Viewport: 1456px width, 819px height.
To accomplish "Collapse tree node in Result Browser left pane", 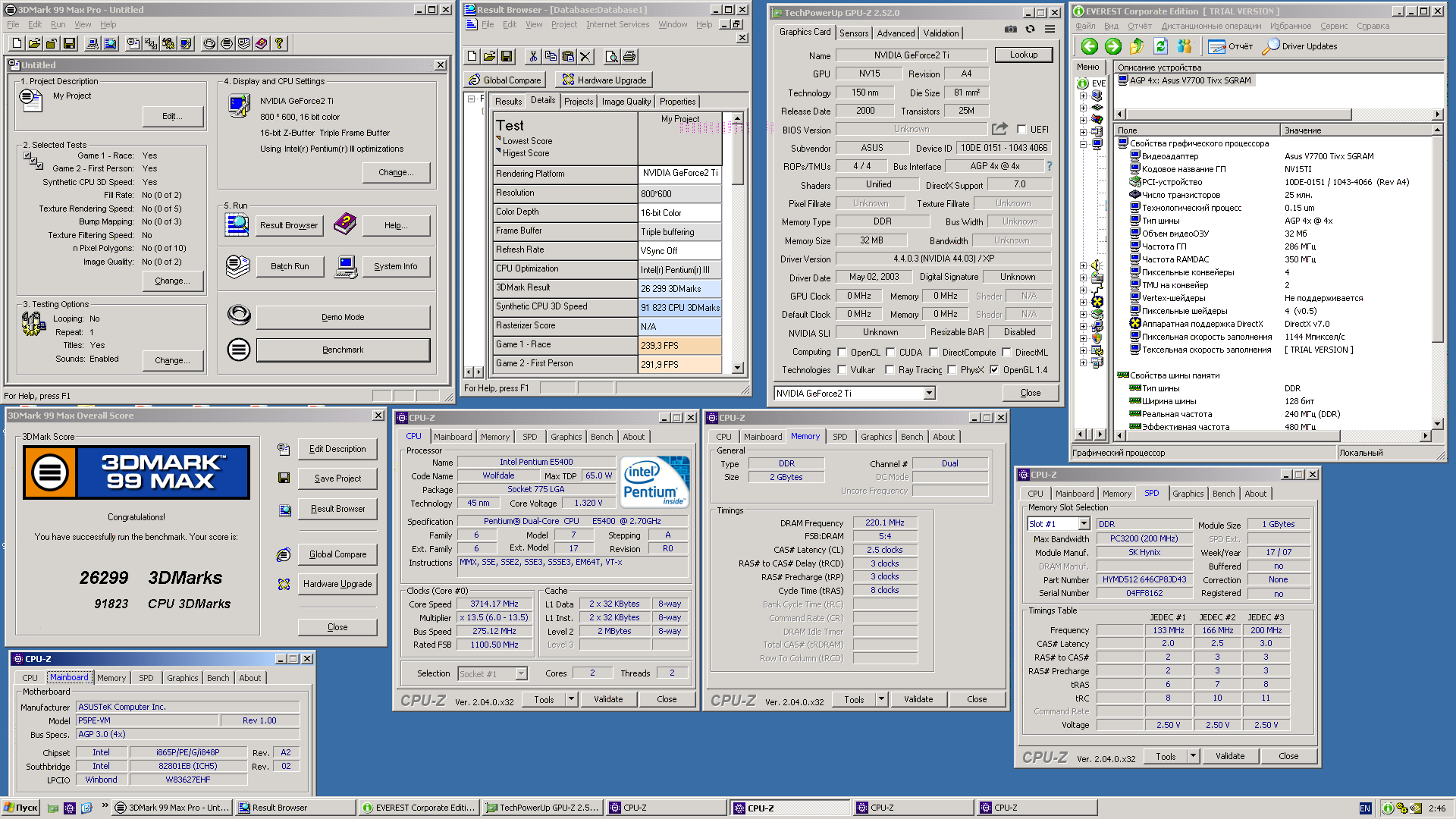I will click(472, 99).
